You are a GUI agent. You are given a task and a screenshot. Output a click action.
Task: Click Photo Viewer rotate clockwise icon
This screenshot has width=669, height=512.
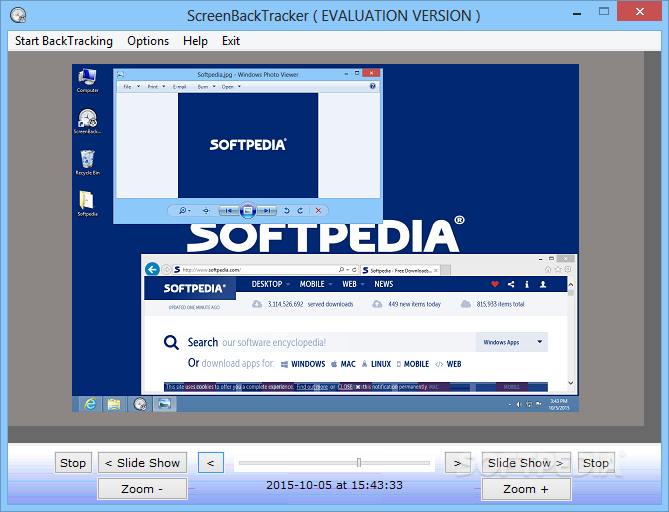tap(300, 210)
